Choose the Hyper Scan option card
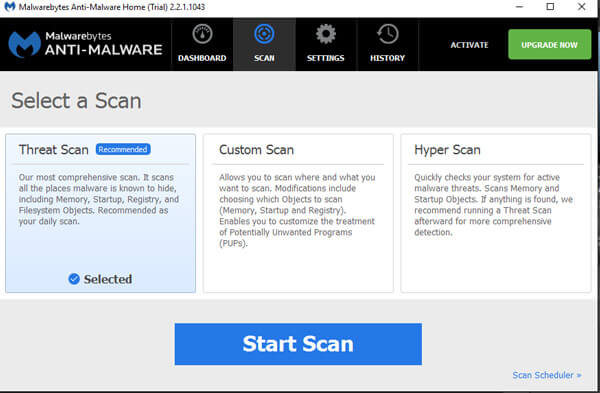The height and width of the screenshot is (393, 600). click(x=496, y=213)
